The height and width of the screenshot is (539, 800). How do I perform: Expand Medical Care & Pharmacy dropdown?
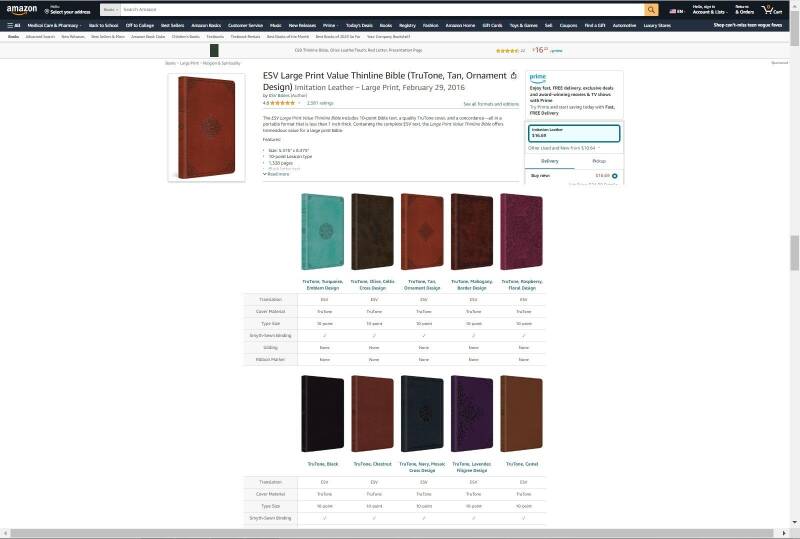(x=55, y=26)
